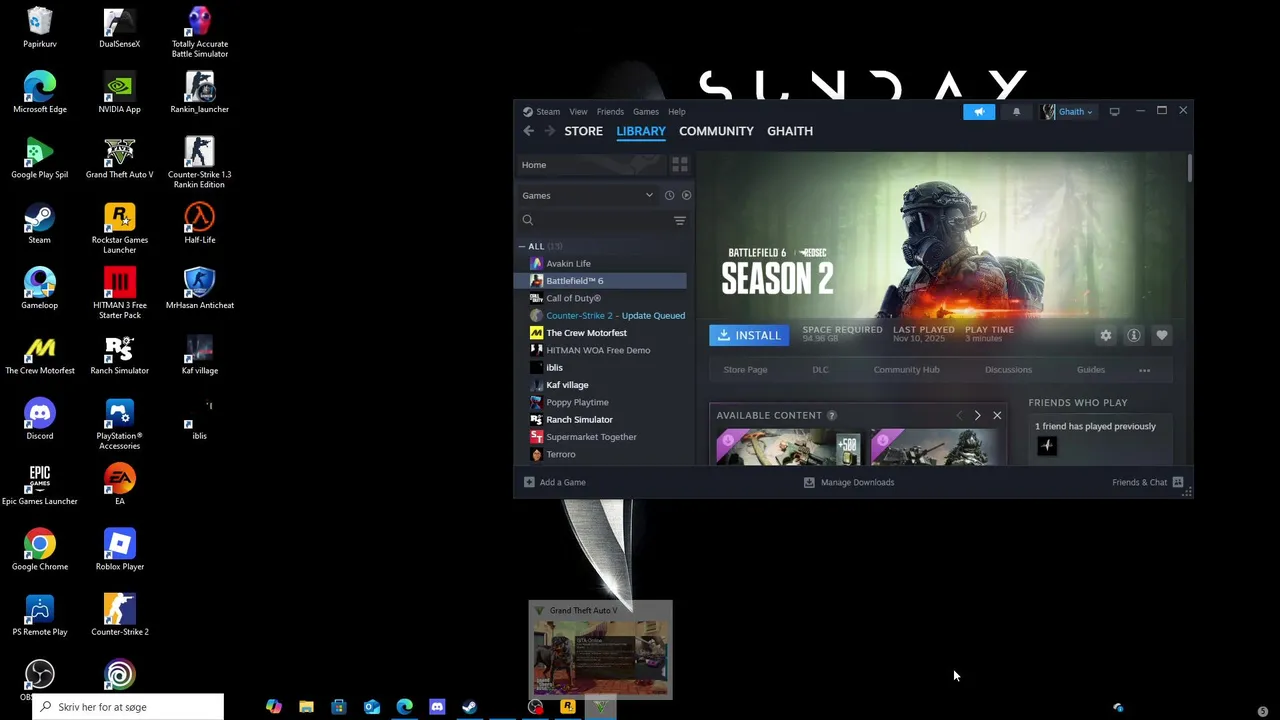Open the library advanced filters icon
Screen dimensions: 1280x720
tap(679, 220)
